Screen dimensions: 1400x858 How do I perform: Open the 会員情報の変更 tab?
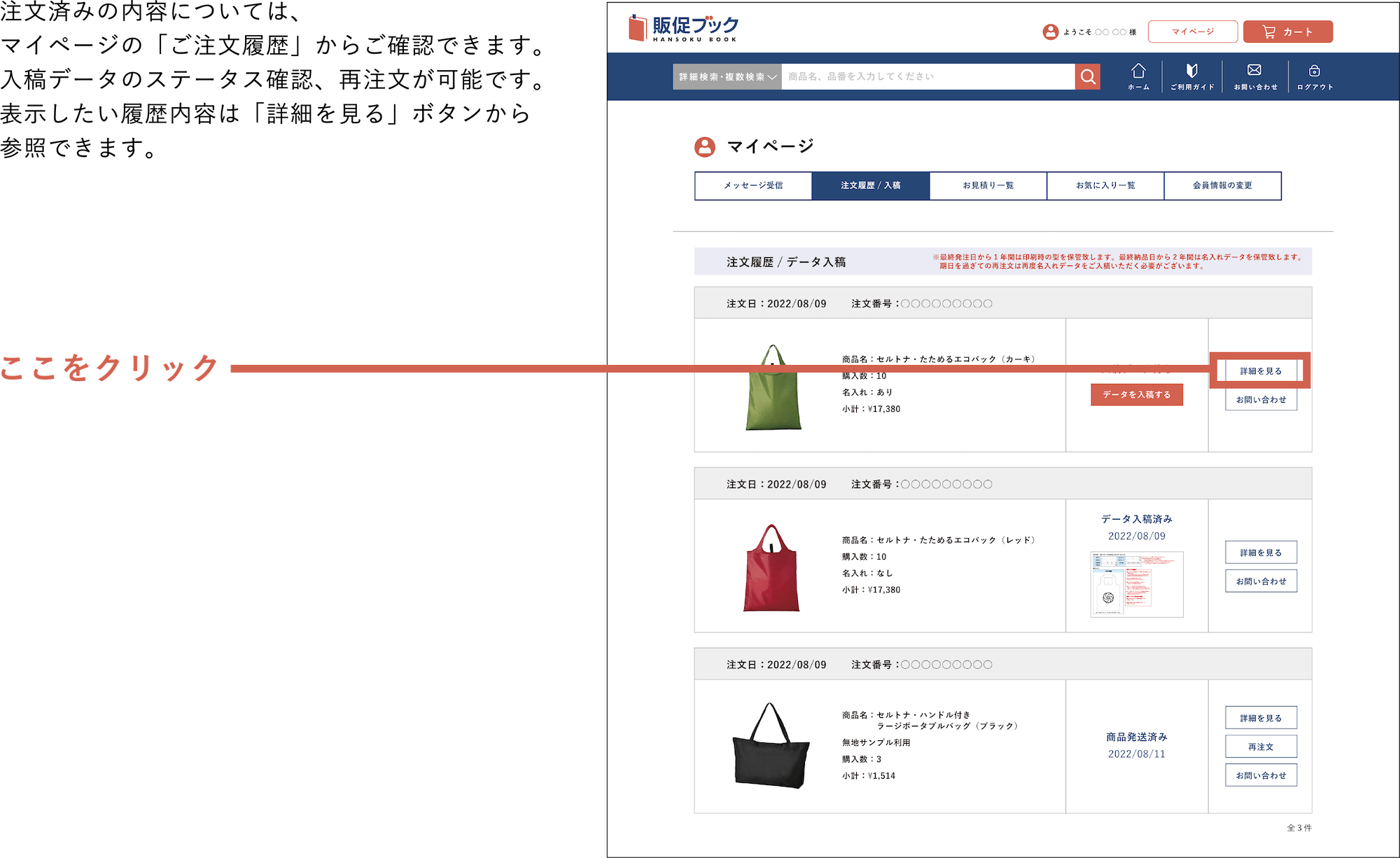tap(1222, 186)
